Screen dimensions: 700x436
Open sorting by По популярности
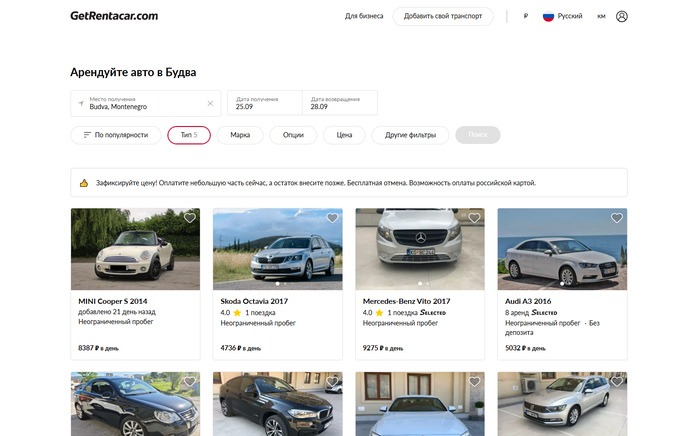(x=115, y=134)
